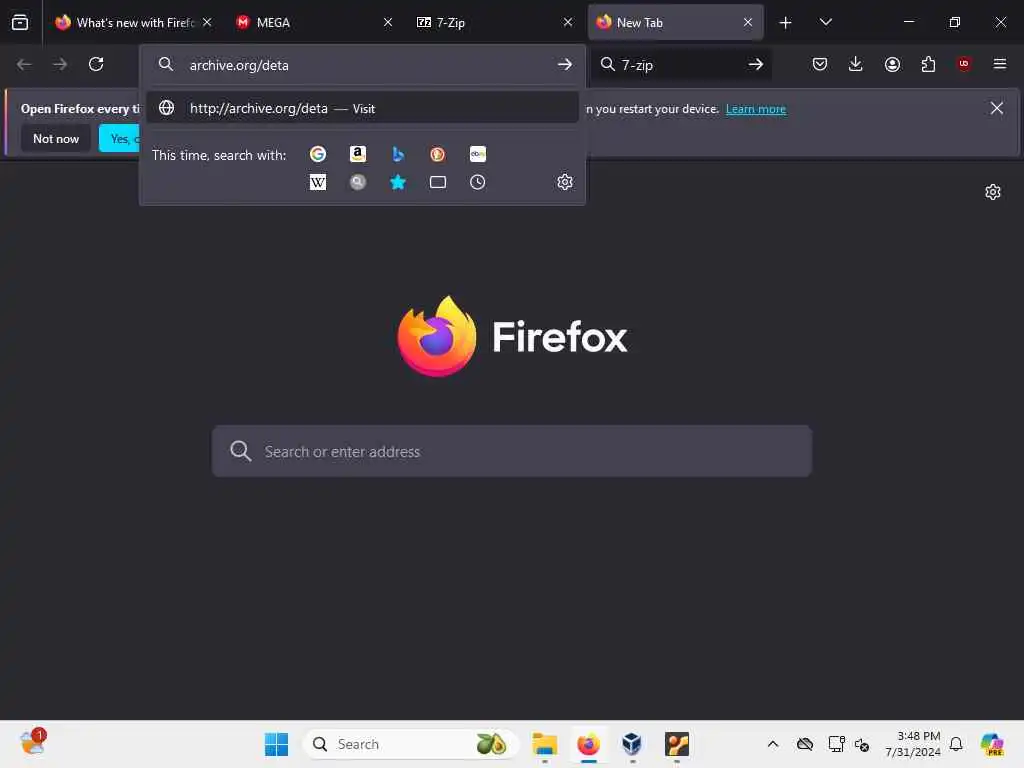Open Copilot preview from taskbar

(x=992, y=744)
